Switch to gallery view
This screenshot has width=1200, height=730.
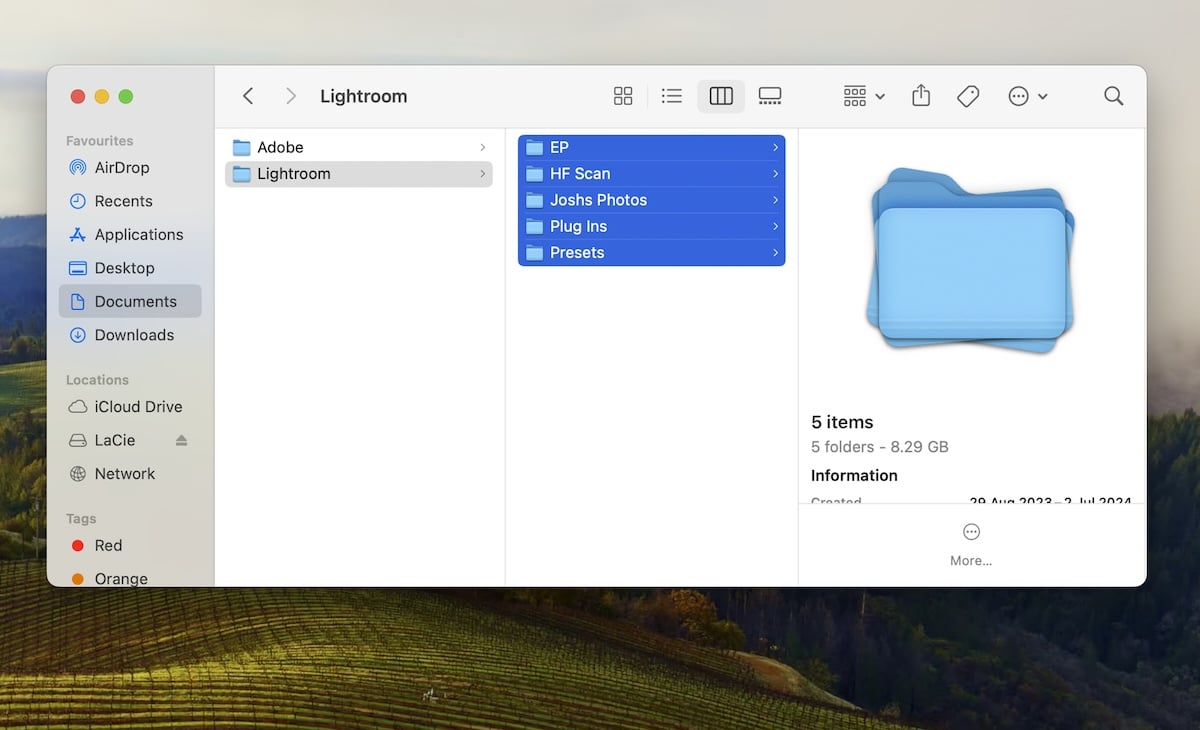770,95
